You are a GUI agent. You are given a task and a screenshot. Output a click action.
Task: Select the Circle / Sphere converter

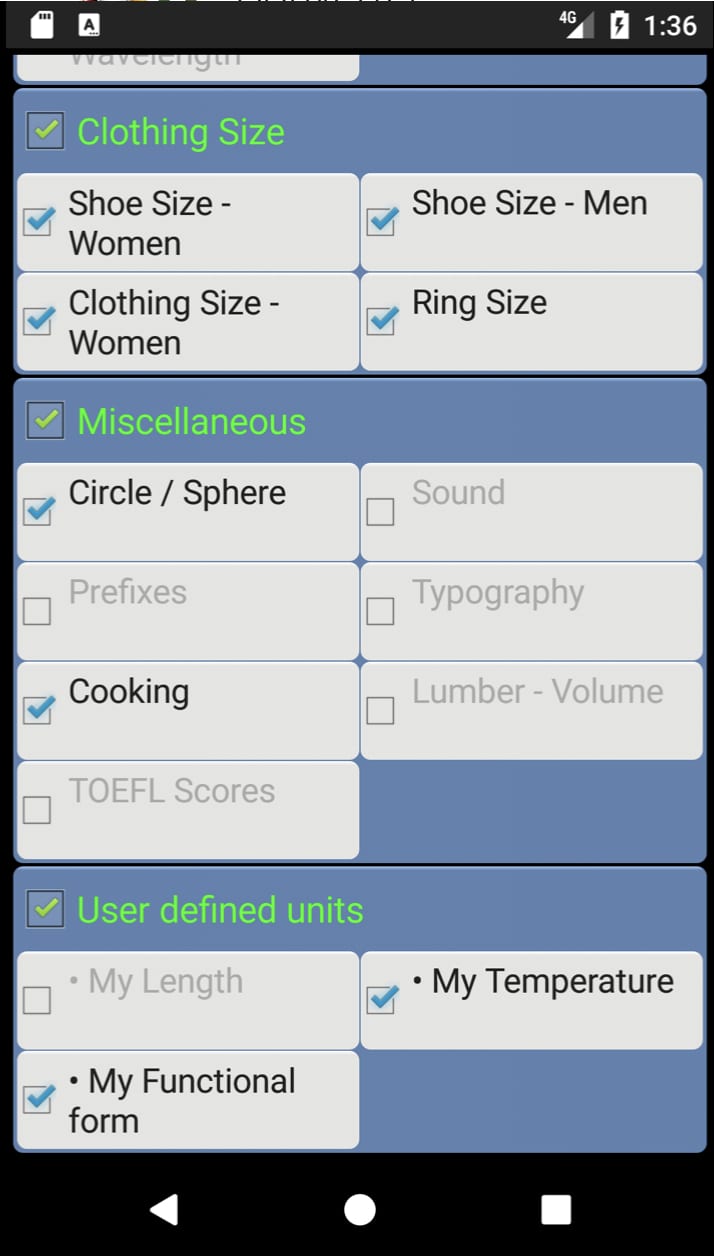pyautogui.click(x=187, y=510)
